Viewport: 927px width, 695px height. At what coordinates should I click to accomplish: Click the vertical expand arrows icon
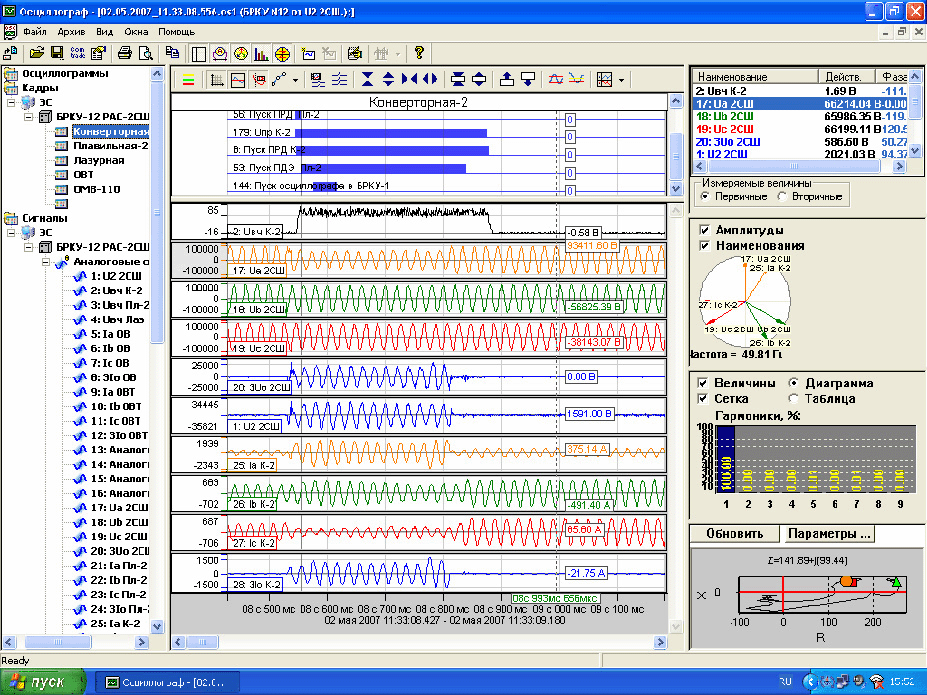(x=388, y=79)
